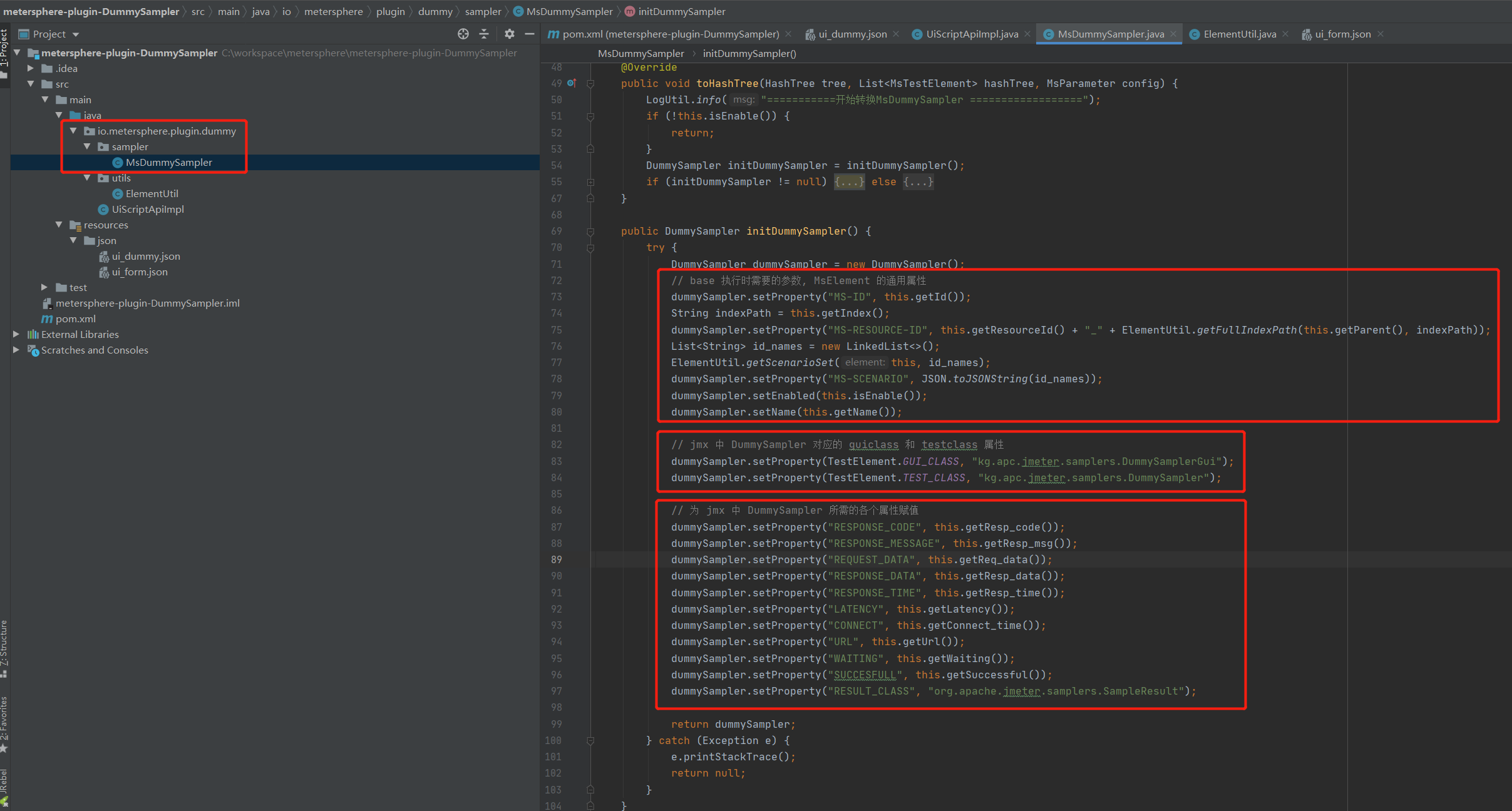
Task: Collapse the src folder
Action: pos(31,84)
